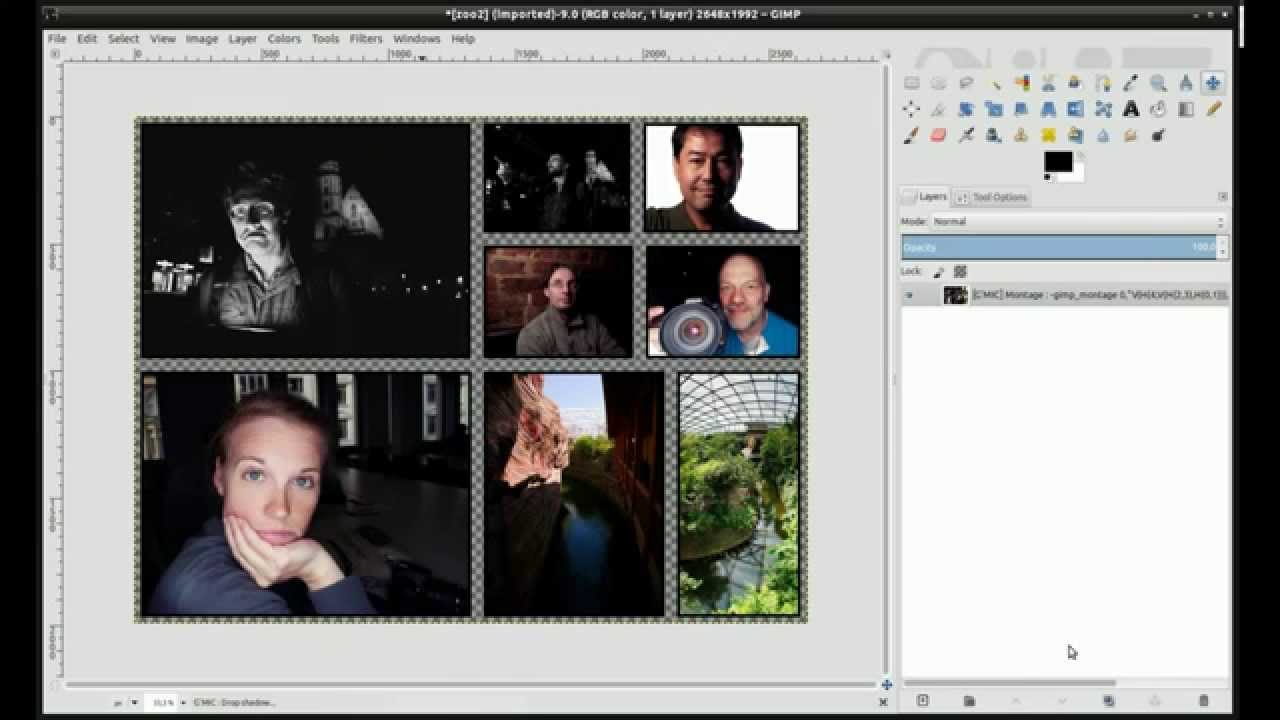Select the Free Select lasso tool
Viewport: 1280px width, 720px height.
pos(966,83)
